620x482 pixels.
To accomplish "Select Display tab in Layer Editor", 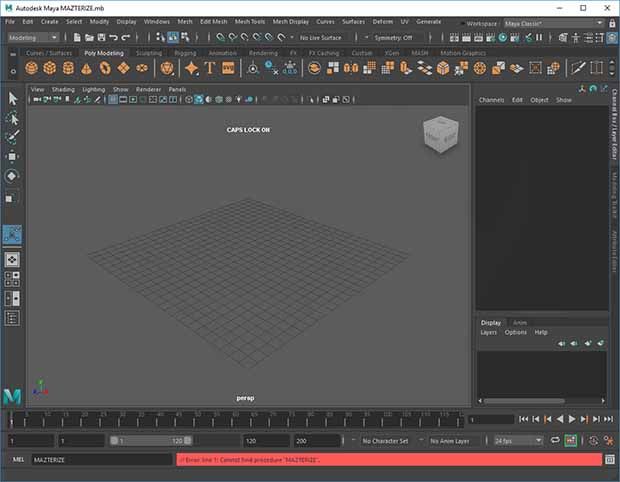I will pos(491,323).
